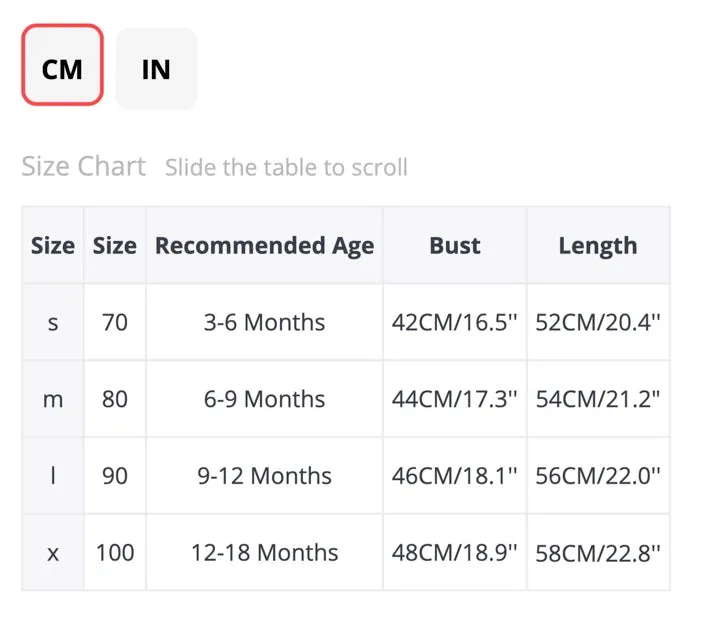Image resolution: width=701 pixels, height=623 pixels.
Task: Click the size x row label
Action: tap(53, 553)
